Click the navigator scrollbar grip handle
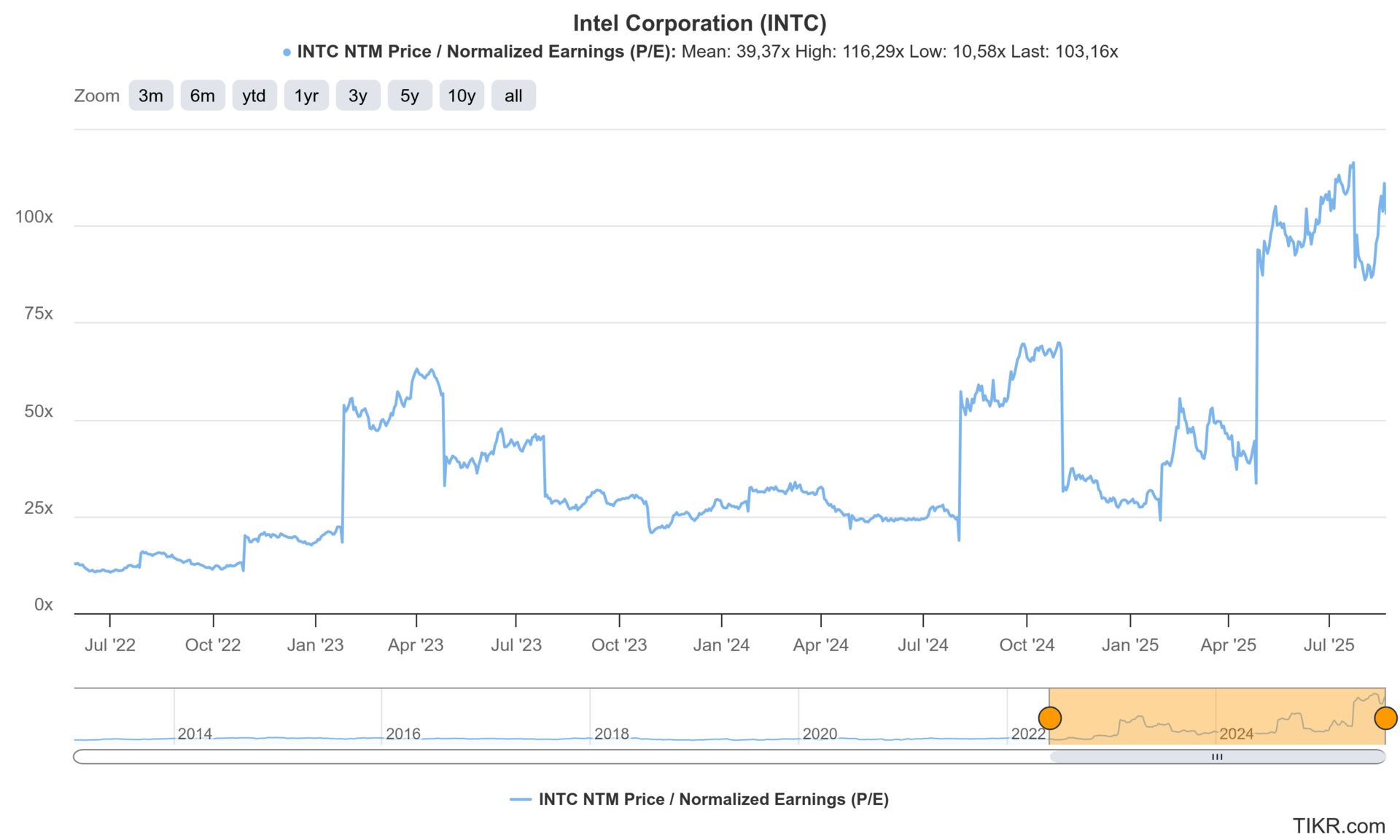The width and height of the screenshot is (1400, 840). [x=1217, y=757]
